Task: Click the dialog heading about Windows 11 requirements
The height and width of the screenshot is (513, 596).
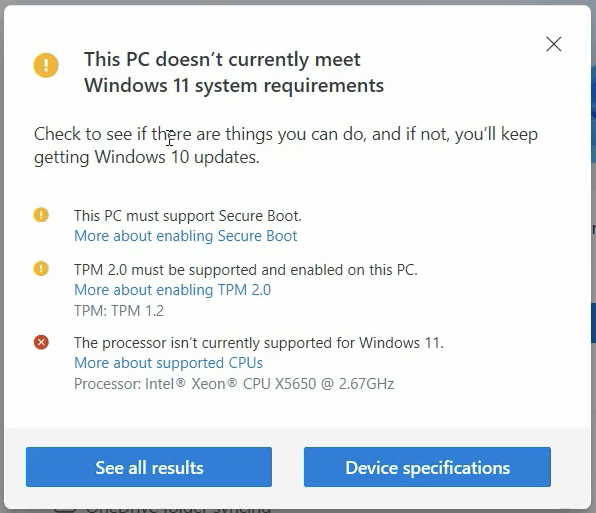Action: click(234, 72)
